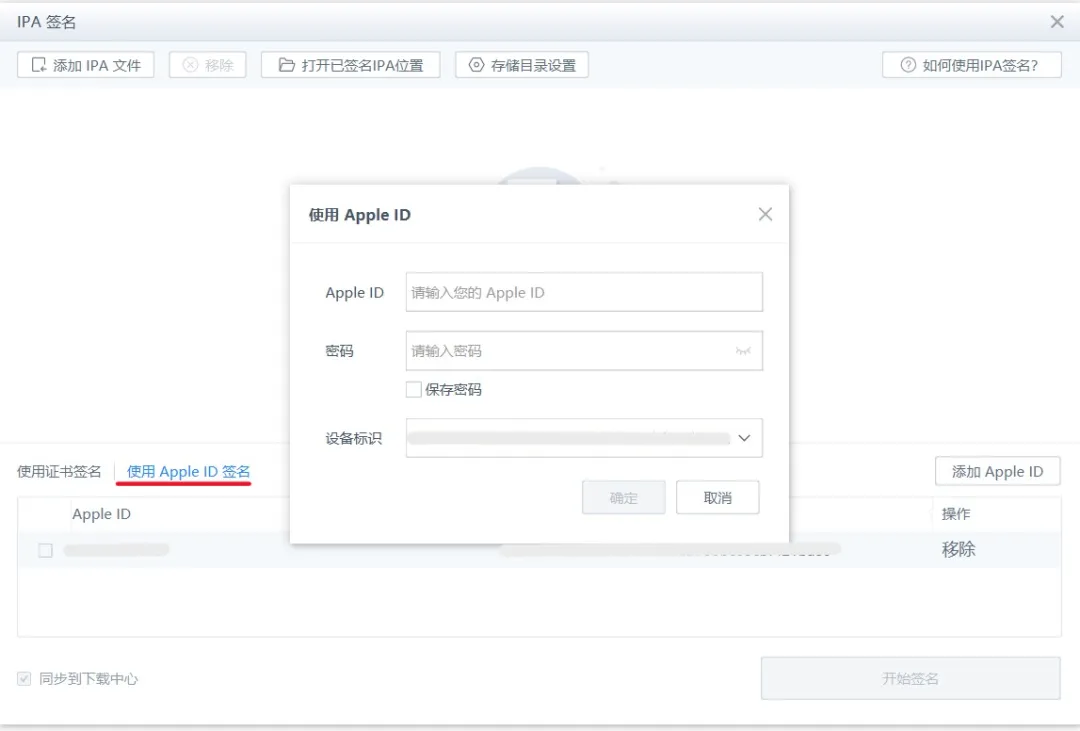This screenshot has height=731, width=1080.
Task: Click the 确定 confirm button
Action: pyautogui.click(x=623, y=497)
